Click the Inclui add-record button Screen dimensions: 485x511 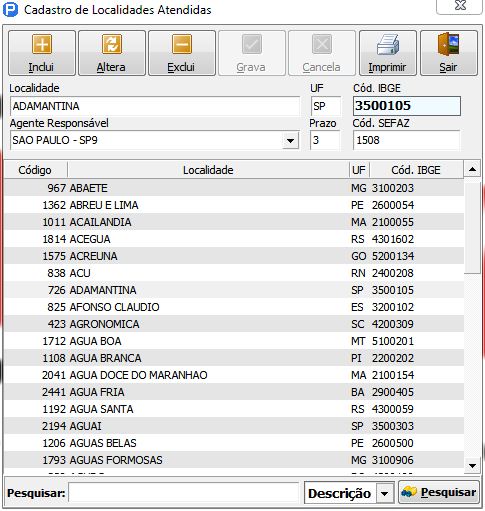click(42, 53)
